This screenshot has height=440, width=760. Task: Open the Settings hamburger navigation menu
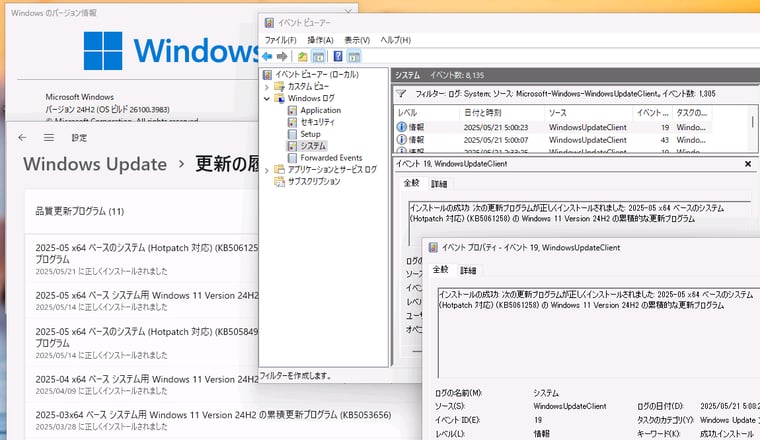(48, 138)
